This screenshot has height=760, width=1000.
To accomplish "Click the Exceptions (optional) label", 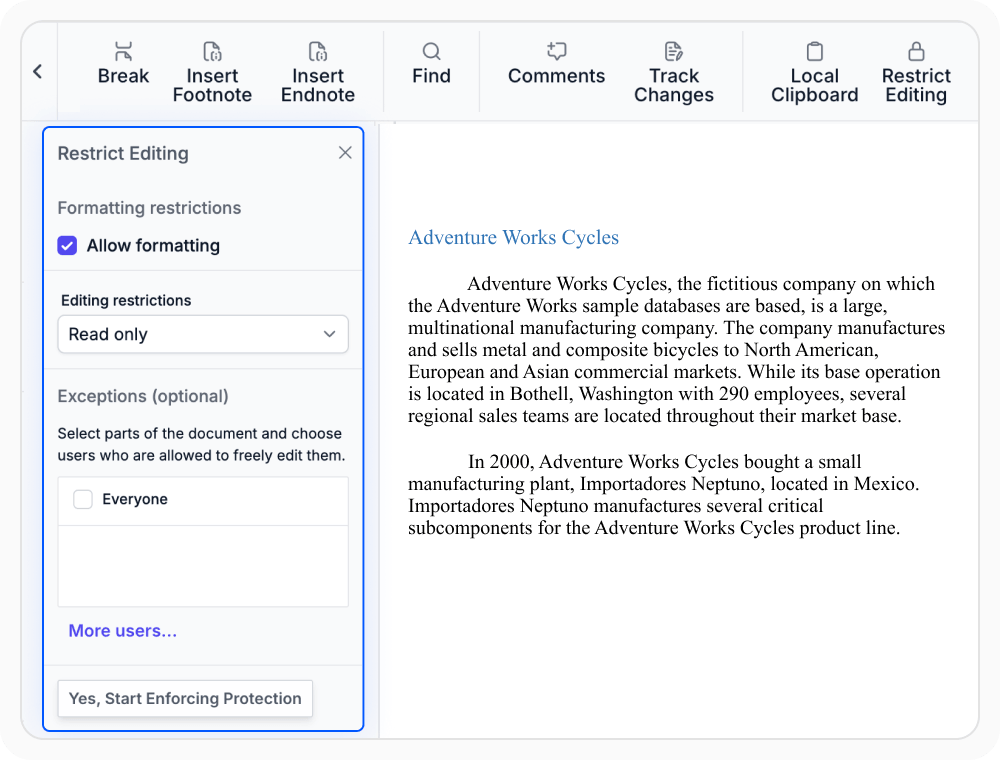I will [143, 396].
